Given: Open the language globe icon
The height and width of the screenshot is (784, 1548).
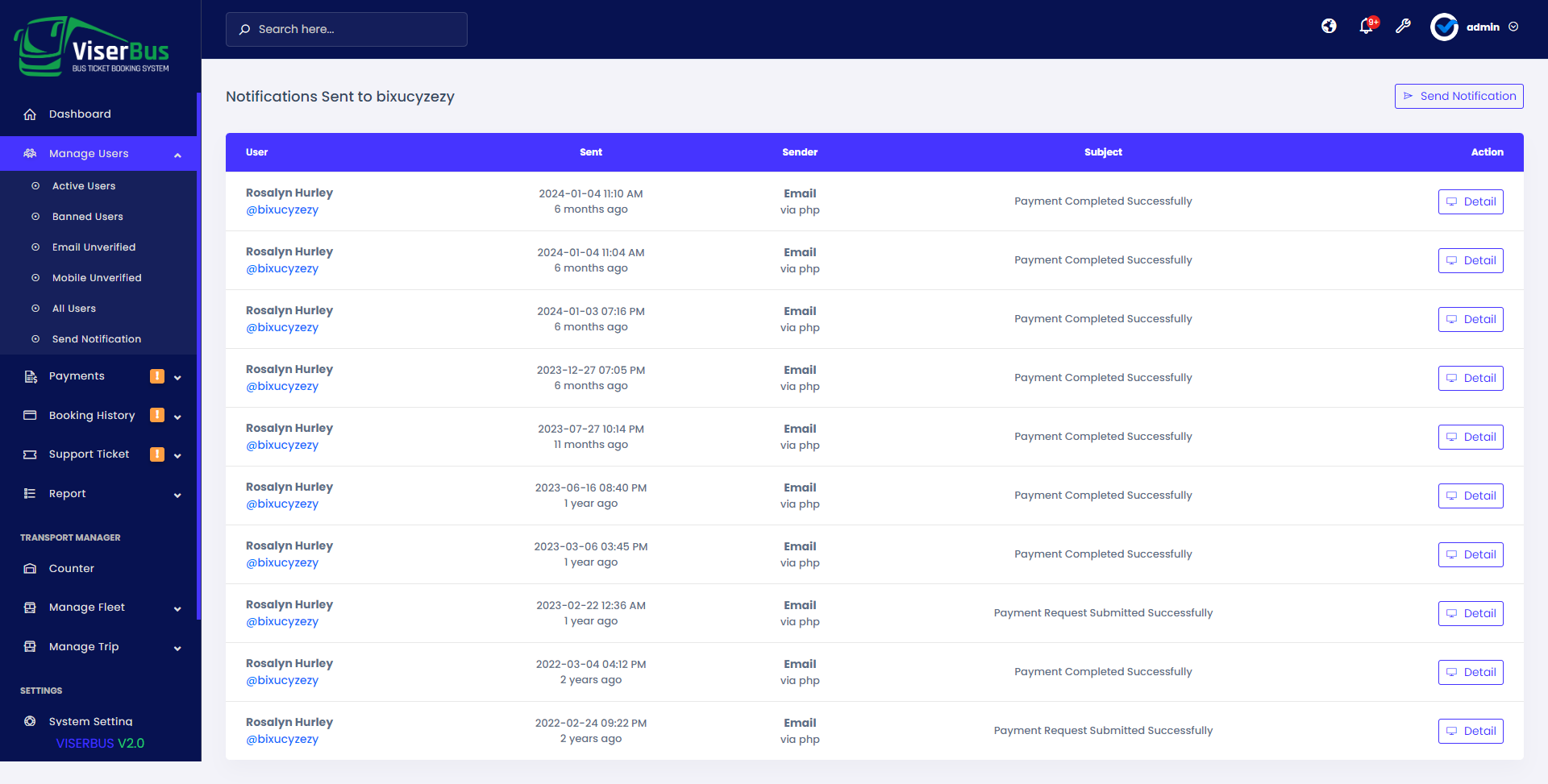Looking at the screenshot, I should (1329, 26).
